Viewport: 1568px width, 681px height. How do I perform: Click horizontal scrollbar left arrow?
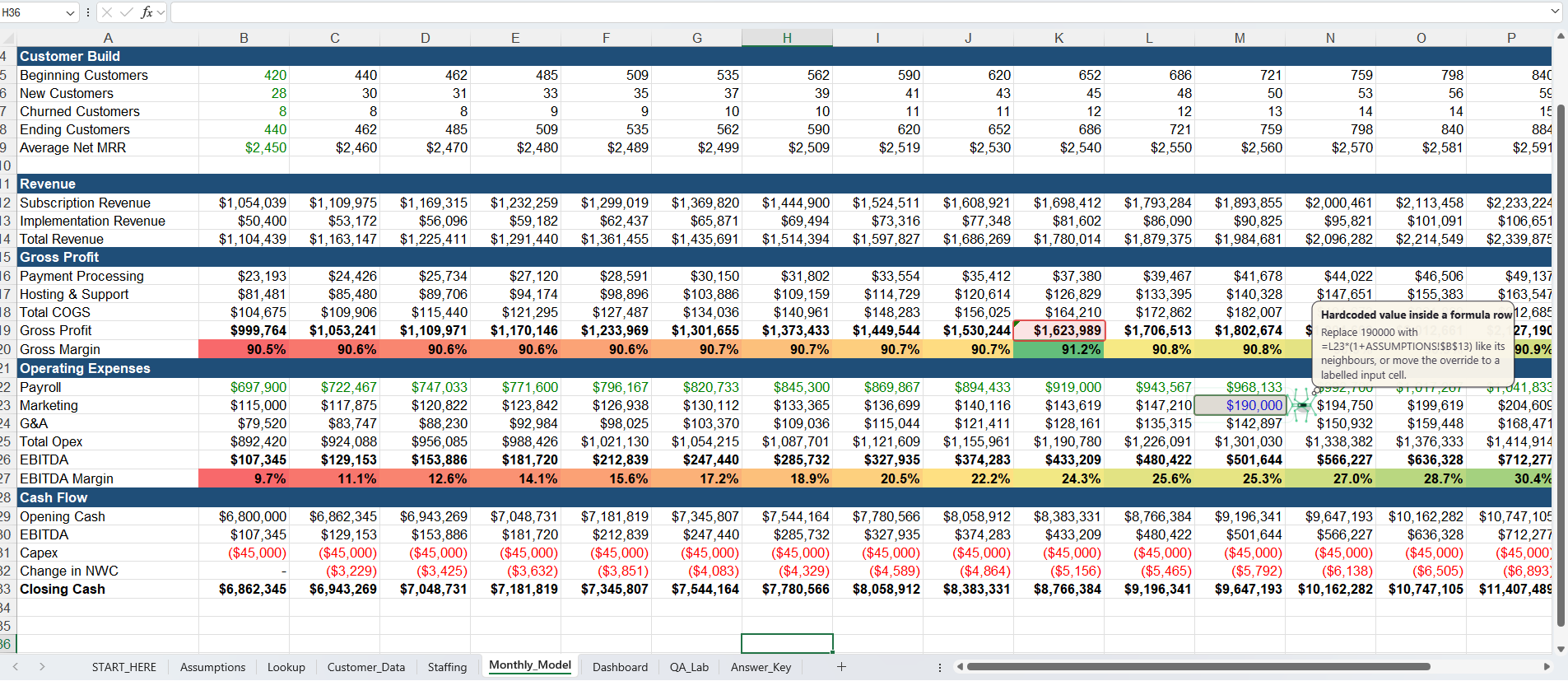pos(959,667)
